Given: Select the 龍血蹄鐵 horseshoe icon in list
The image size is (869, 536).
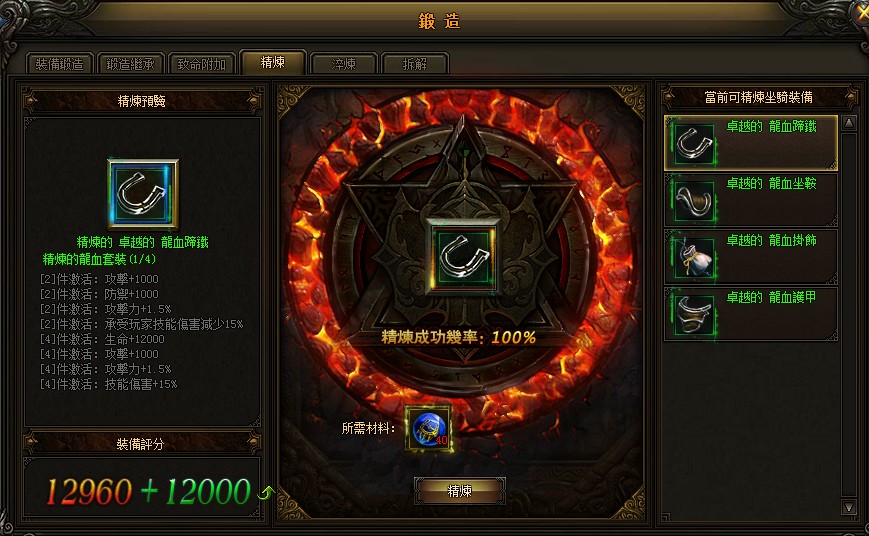Looking at the screenshot, I should tap(694, 144).
